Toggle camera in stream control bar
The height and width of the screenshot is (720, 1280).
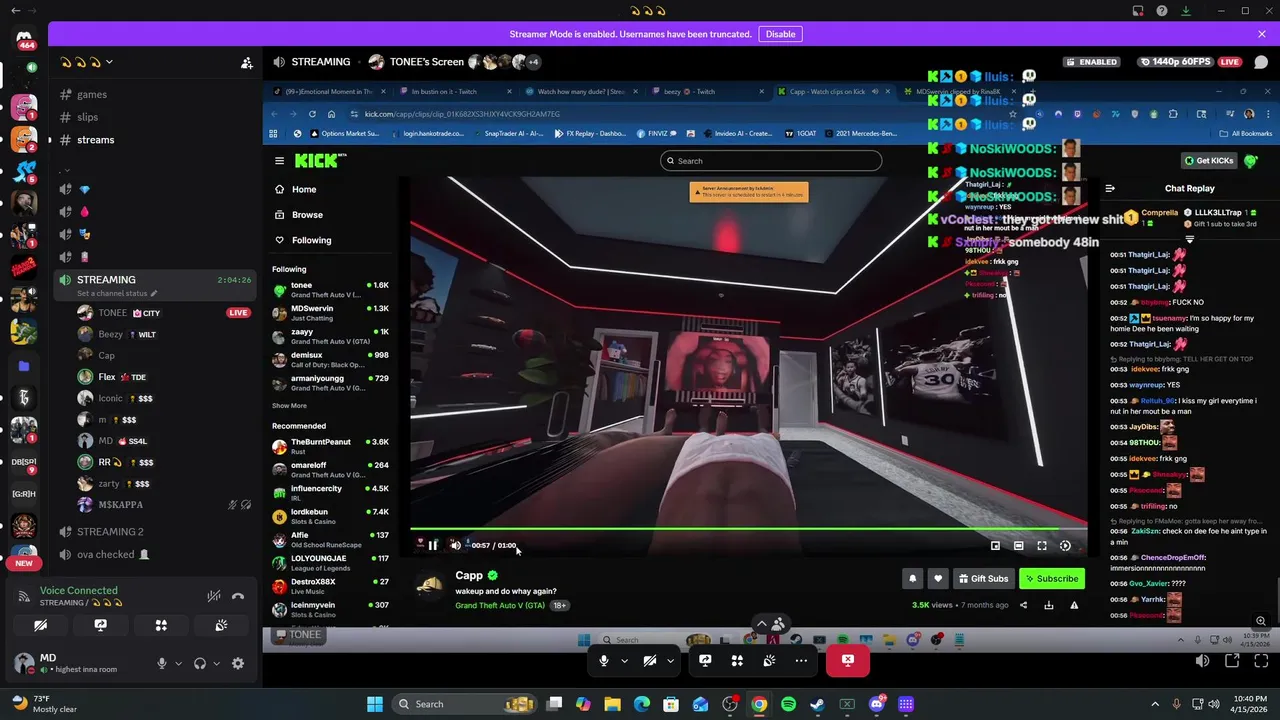(x=650, y=661)
